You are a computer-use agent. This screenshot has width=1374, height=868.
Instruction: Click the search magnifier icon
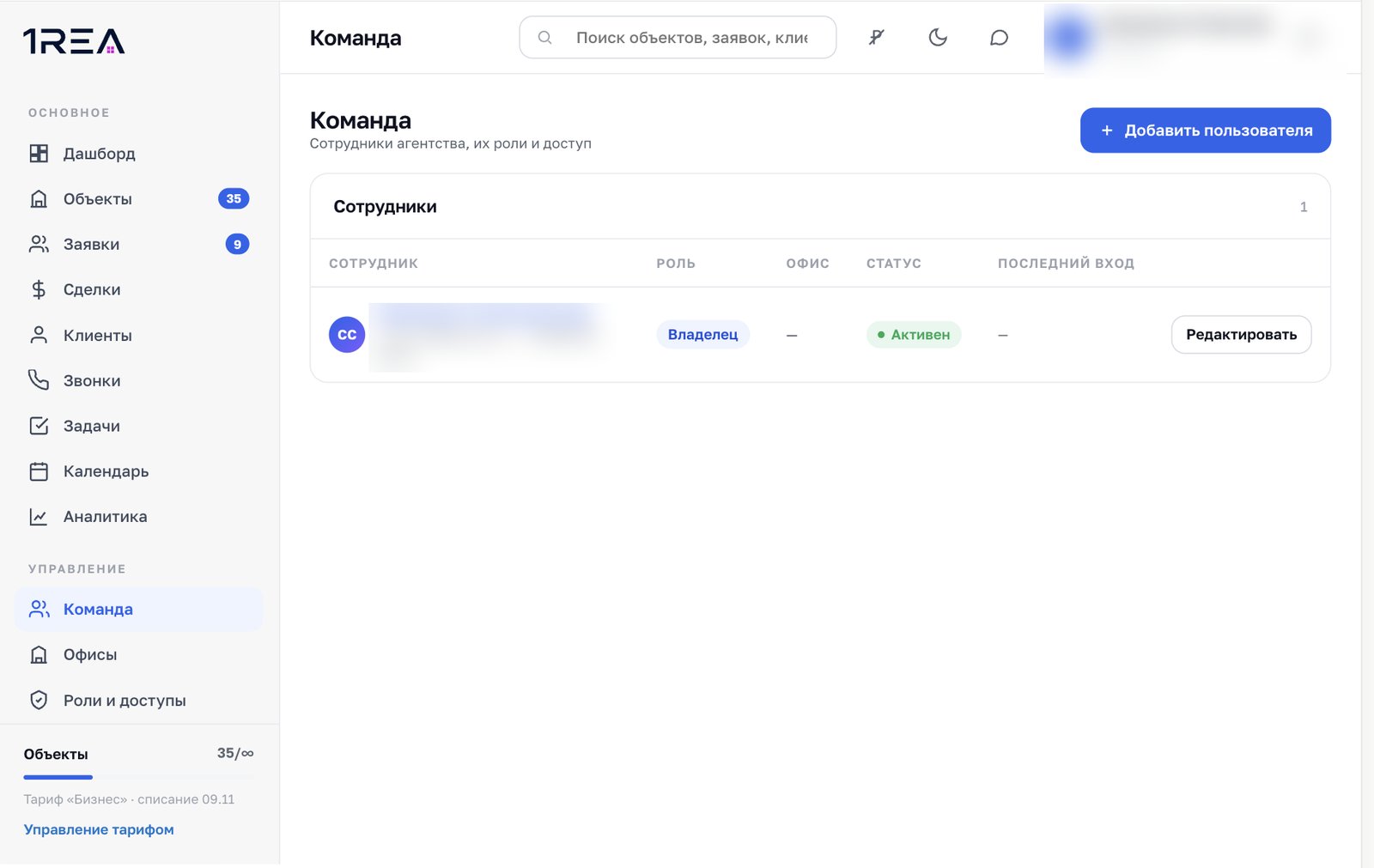[x=544, y=38]
